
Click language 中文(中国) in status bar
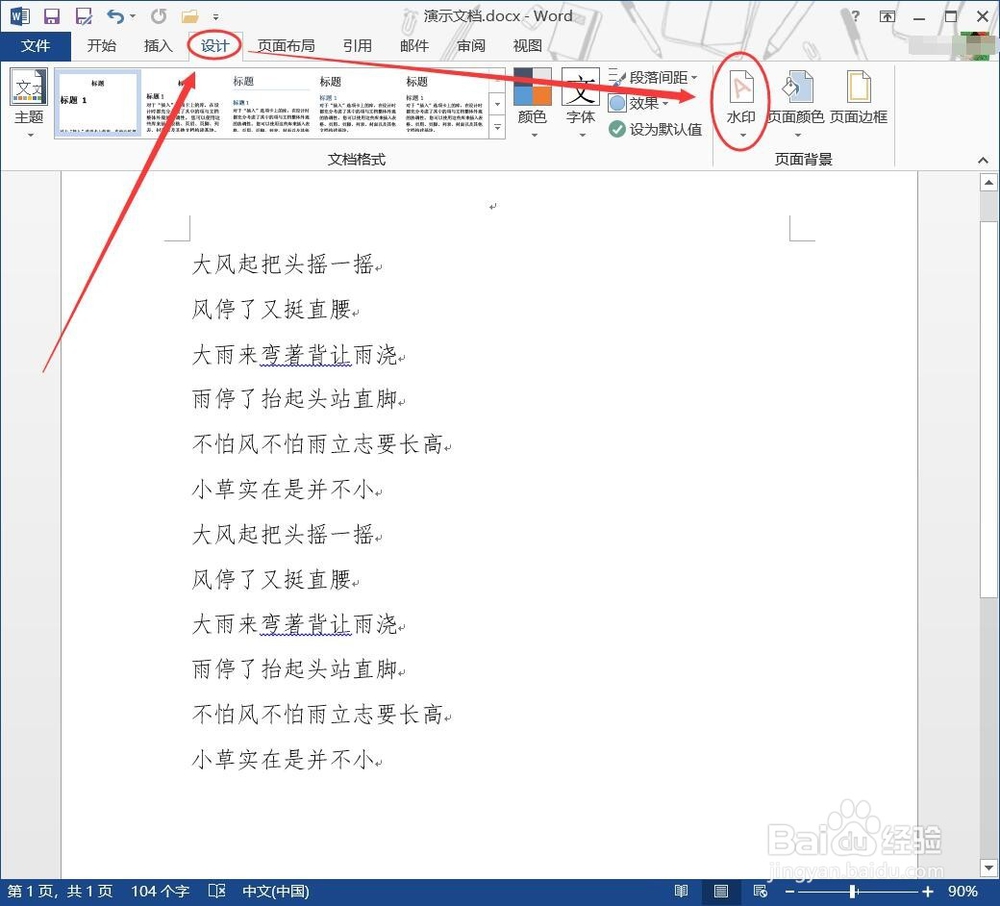276,891
